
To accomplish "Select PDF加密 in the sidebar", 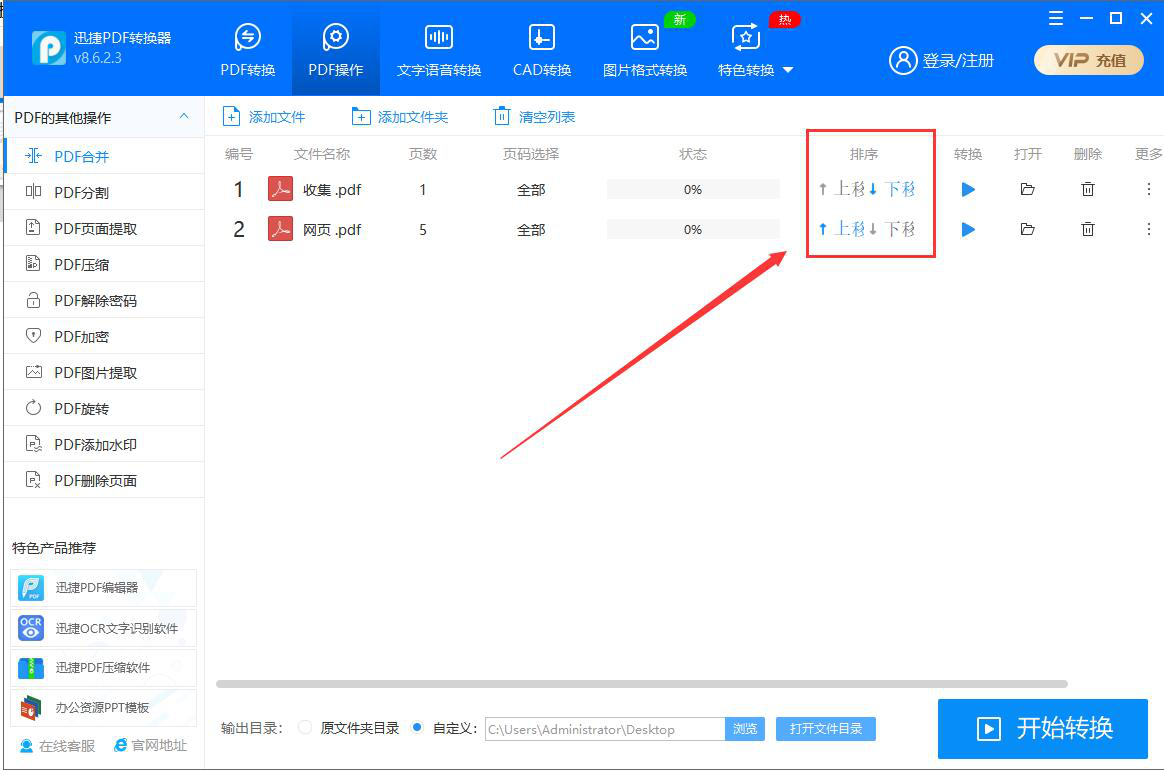I will click(x=104, y=336).
